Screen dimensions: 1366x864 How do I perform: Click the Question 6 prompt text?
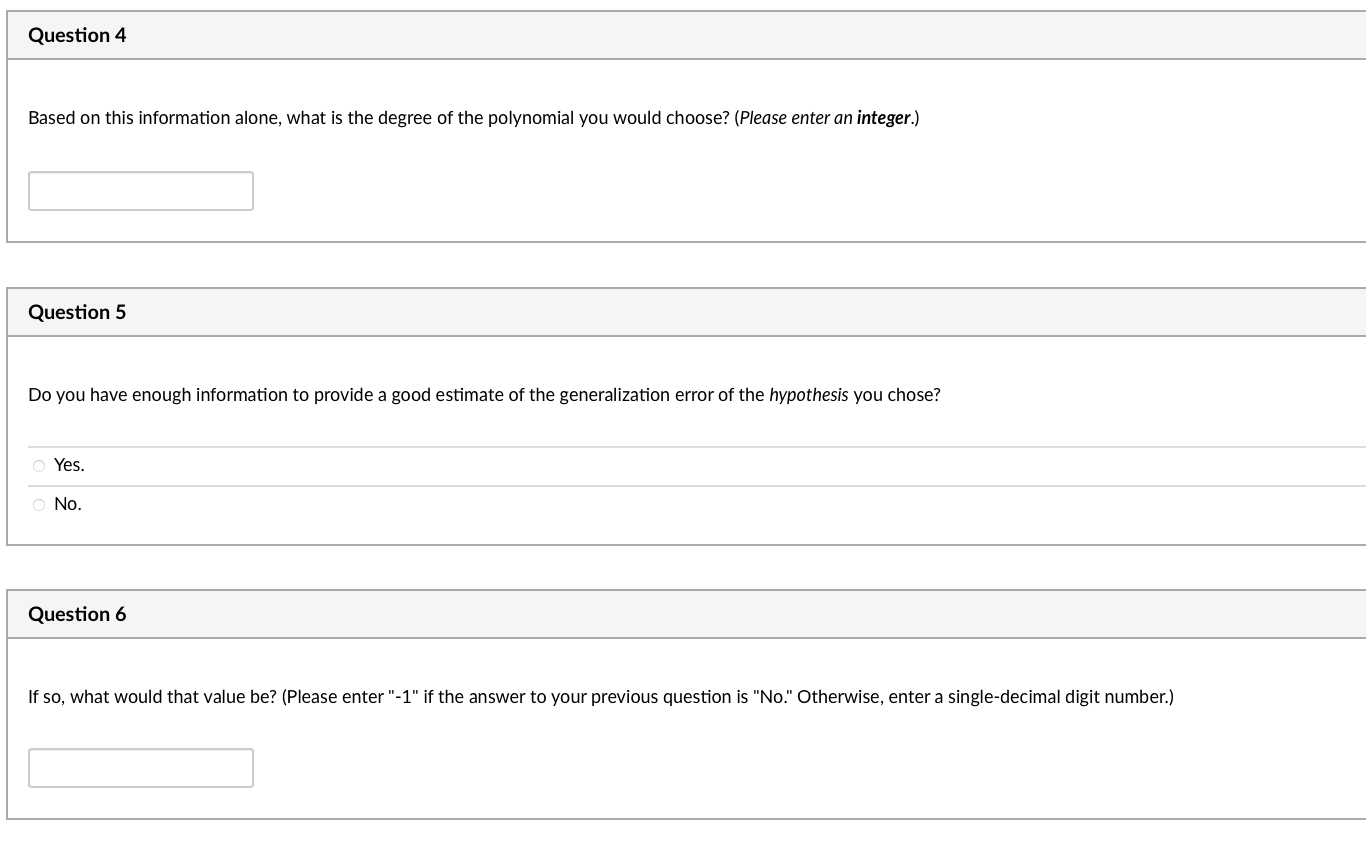click(x=600, y=697)
